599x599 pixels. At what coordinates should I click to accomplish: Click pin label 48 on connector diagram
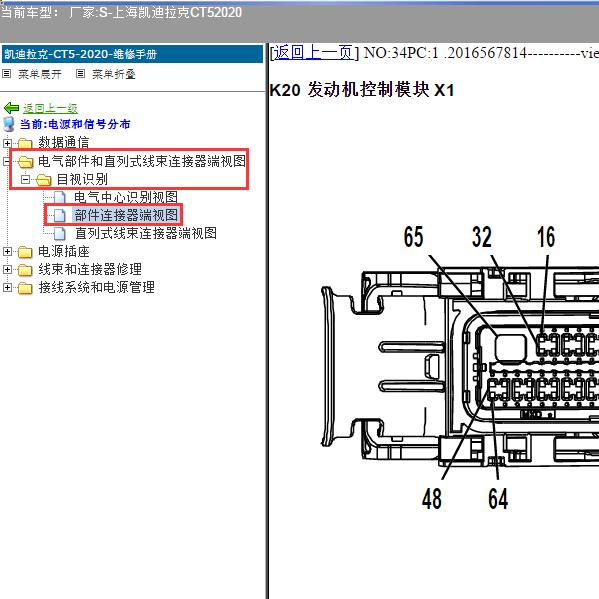coord(432,499)
